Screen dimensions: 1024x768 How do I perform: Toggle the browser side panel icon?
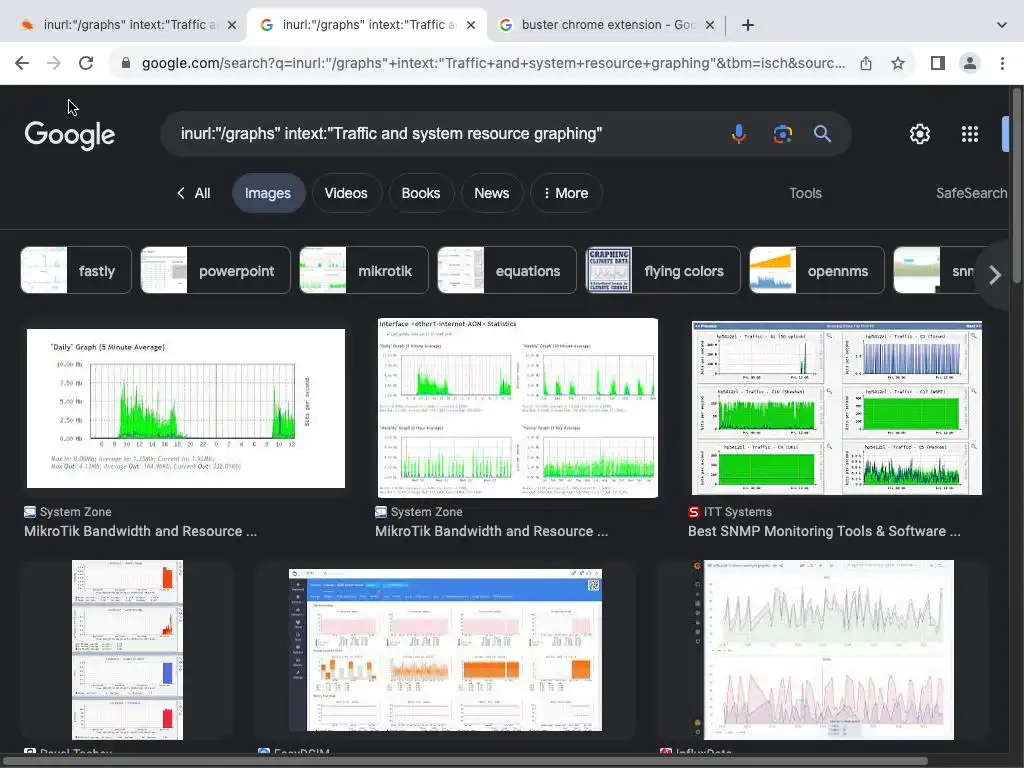click(x=938, y=63)
